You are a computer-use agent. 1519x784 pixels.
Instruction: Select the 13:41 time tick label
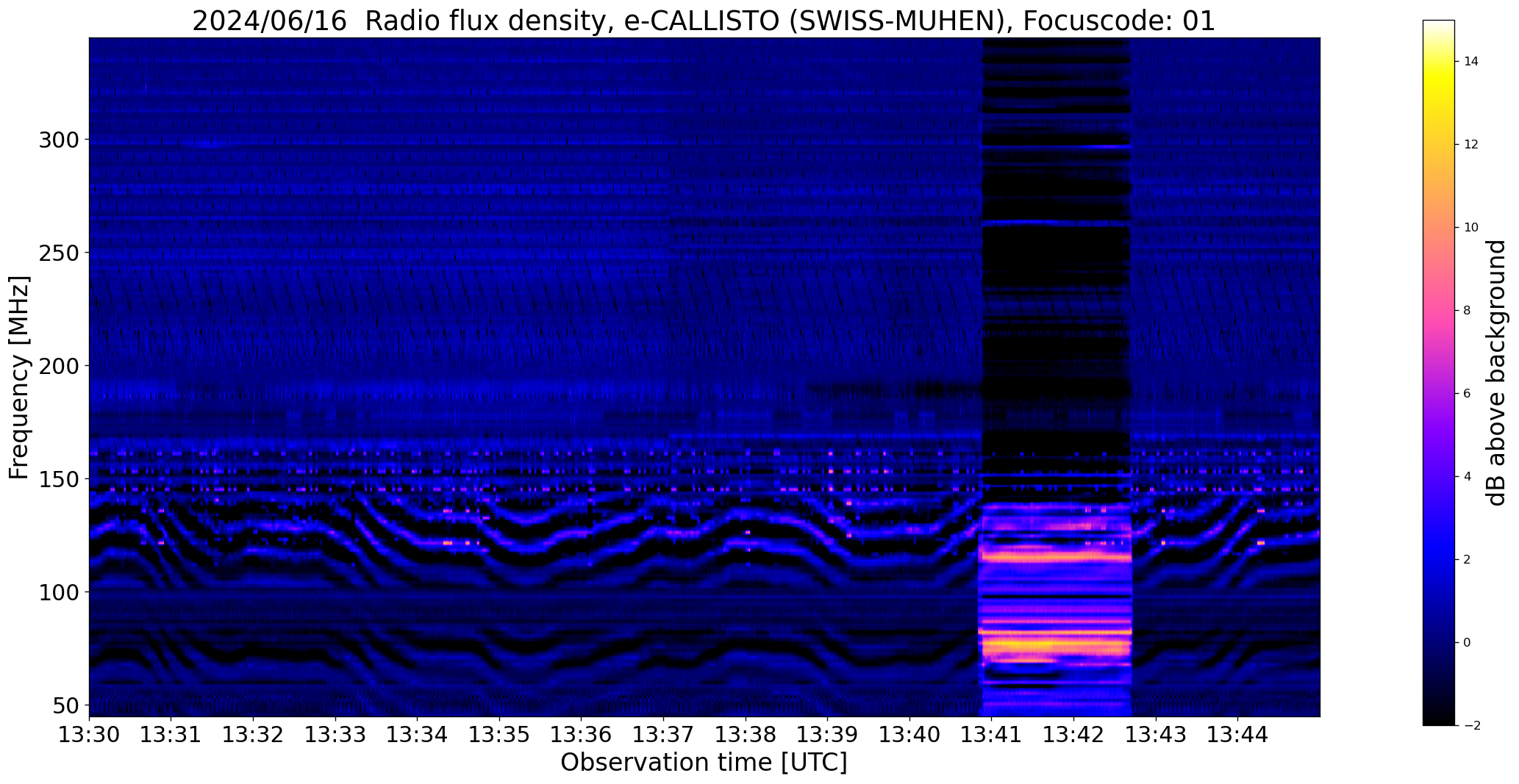pyautogui.click(x=992, y=734)
